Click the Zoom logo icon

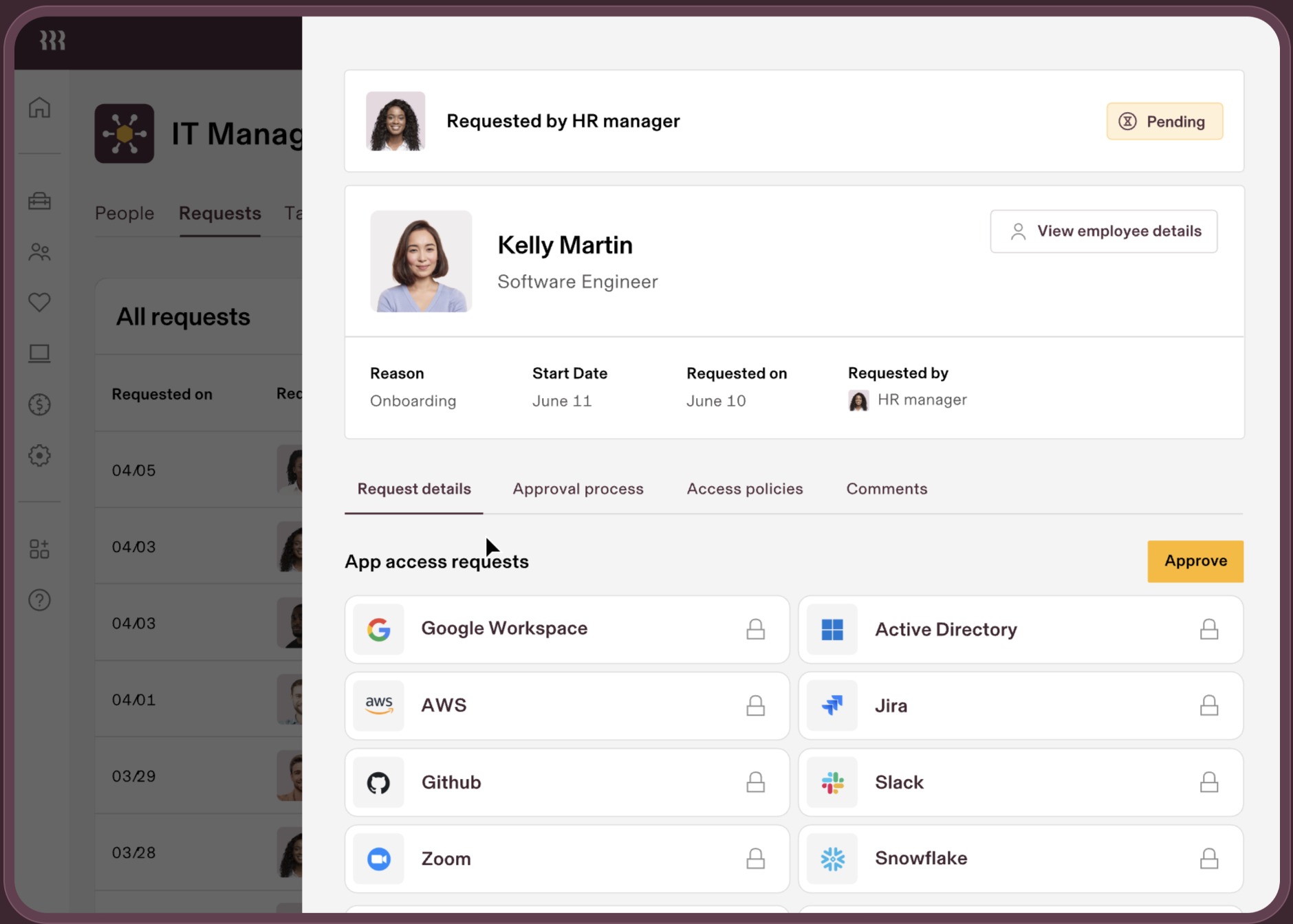pos(378,859)
